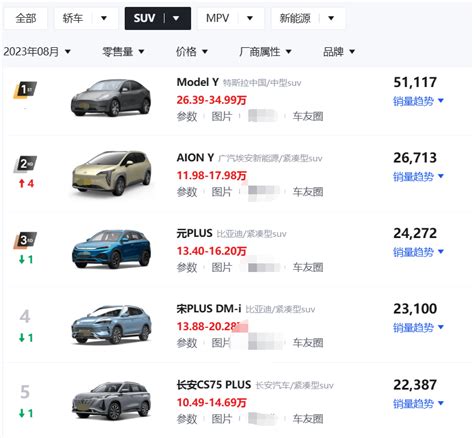The image size is (474, 438).
Task: Open the AION Y title link
Action: point(195,157)
